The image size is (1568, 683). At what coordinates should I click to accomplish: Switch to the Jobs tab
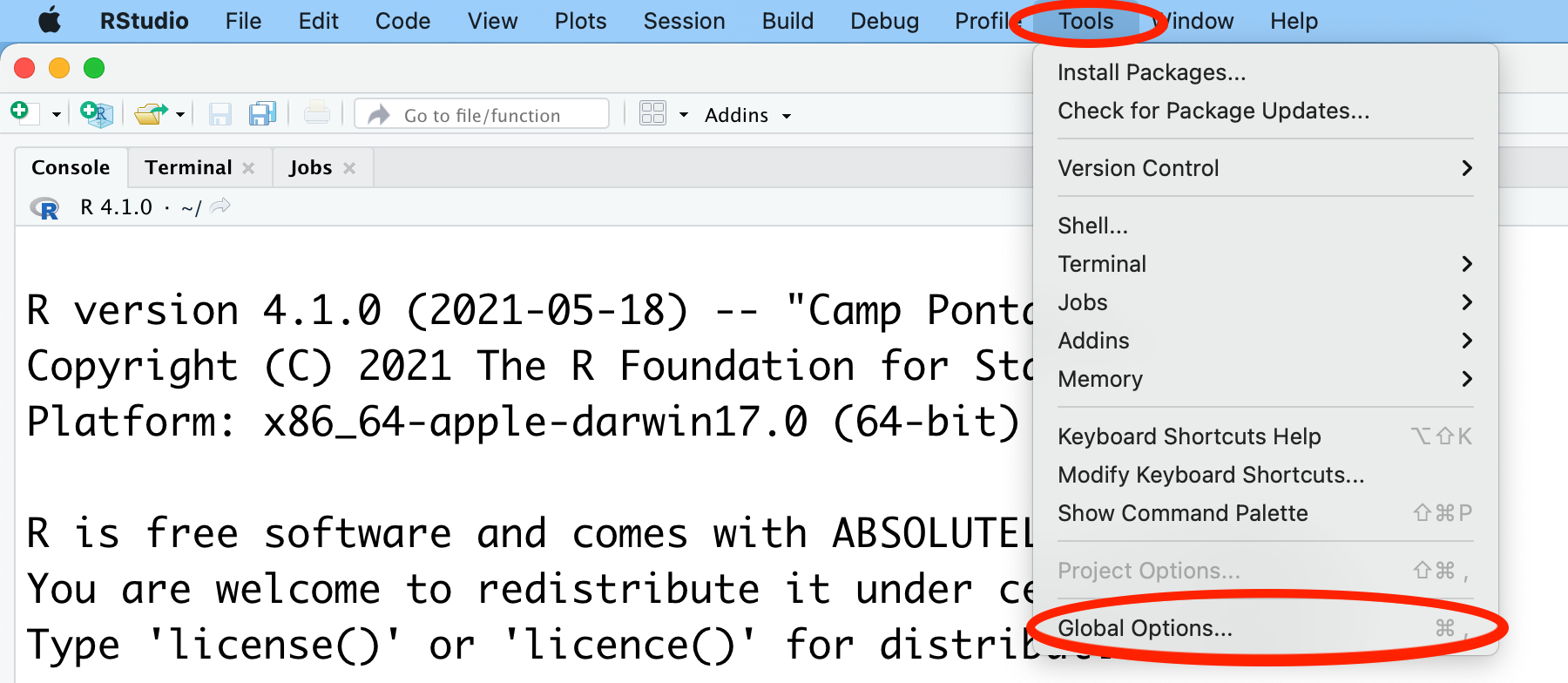[x=311, y=167]
